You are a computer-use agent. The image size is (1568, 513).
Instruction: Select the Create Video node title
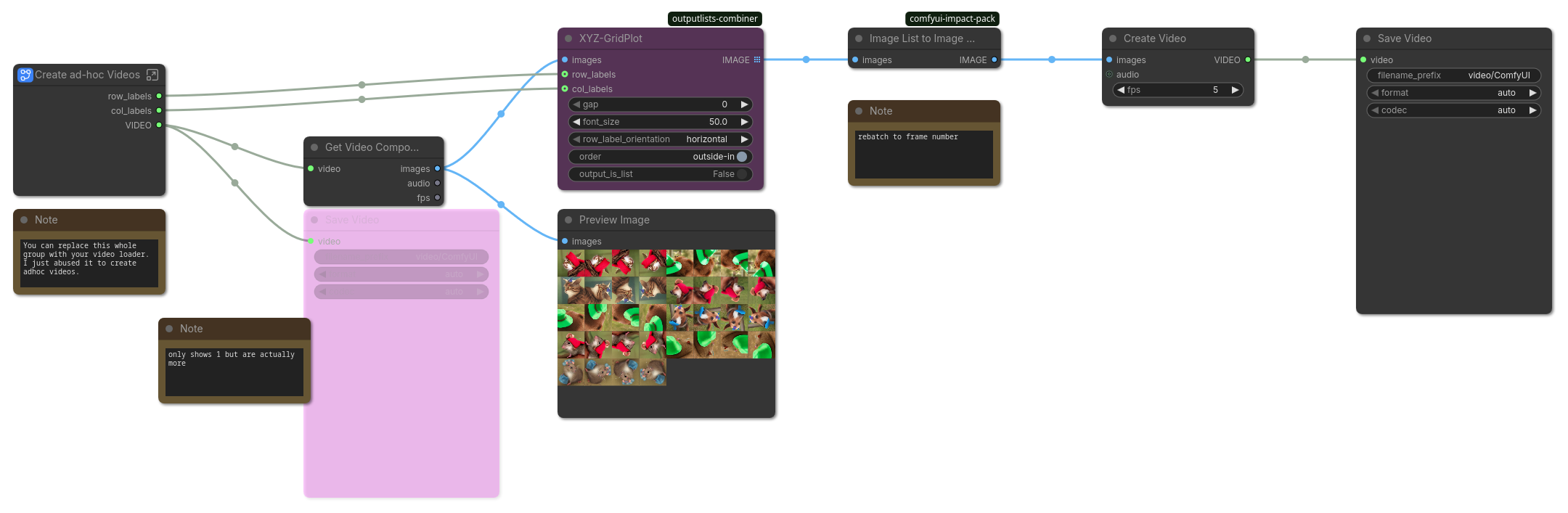point(1155,38)
